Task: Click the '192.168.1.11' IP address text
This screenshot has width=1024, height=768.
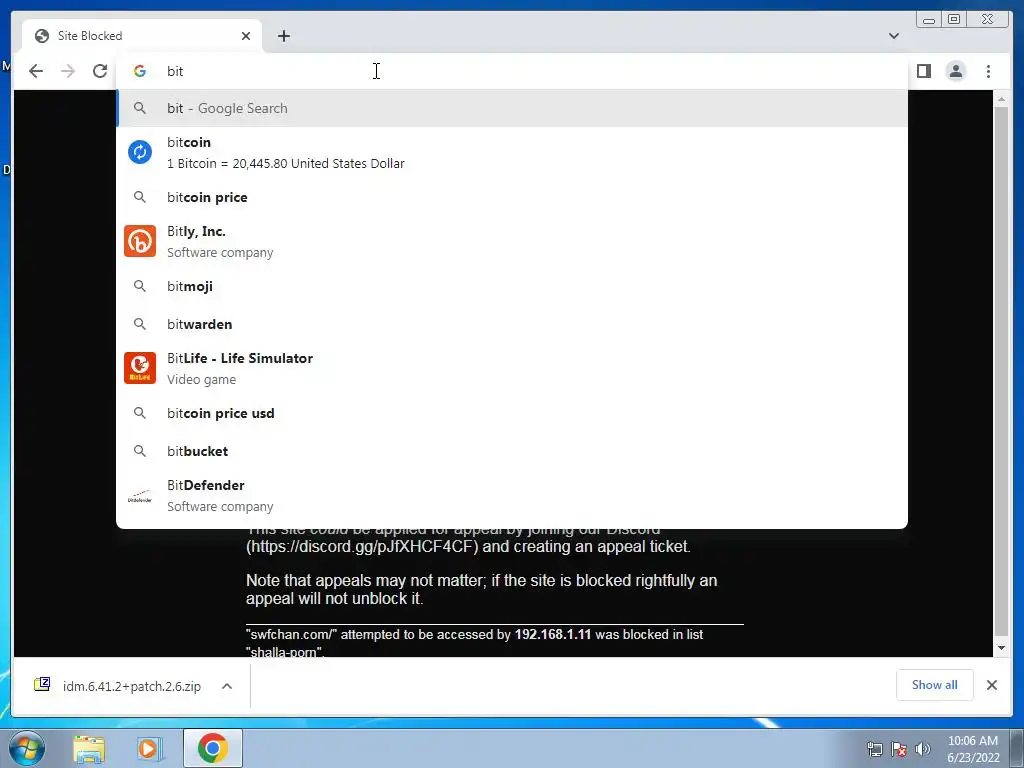Action: [552, 634]
